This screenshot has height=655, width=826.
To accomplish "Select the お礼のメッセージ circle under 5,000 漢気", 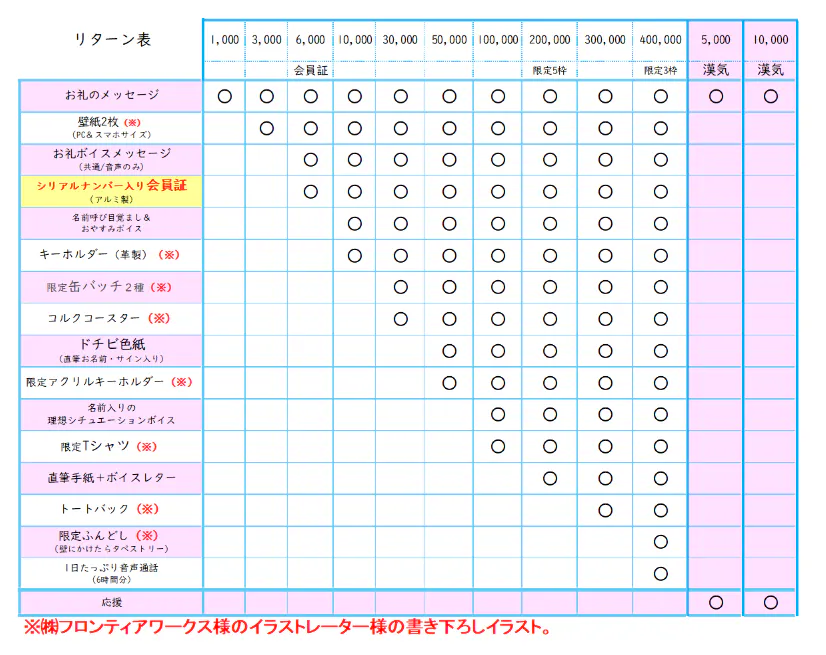I will click(715, 96).
